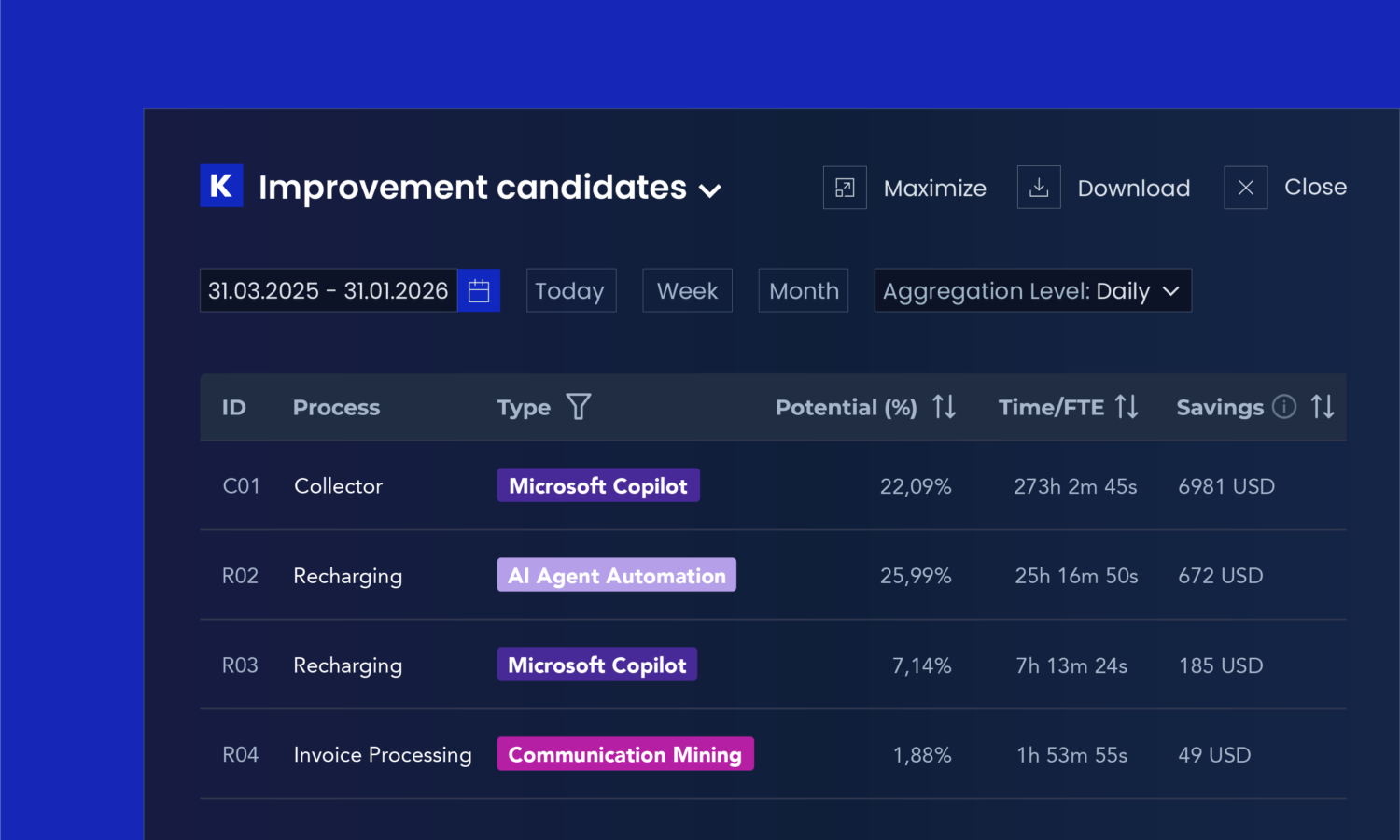This screenshot has height=840, width=1400.
Task: Click the Time/FTE header text
Action: (1052, 408)
